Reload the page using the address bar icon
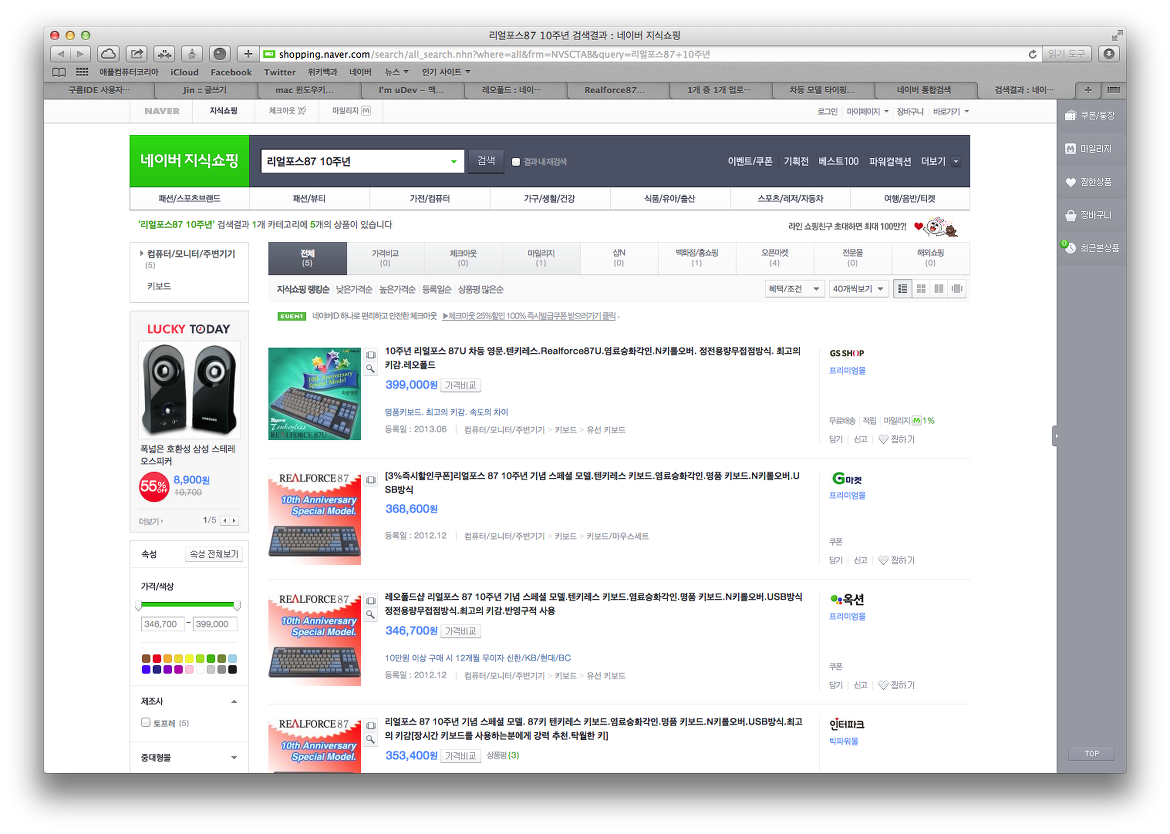 pyautogui.click(x=1032, y=54)
